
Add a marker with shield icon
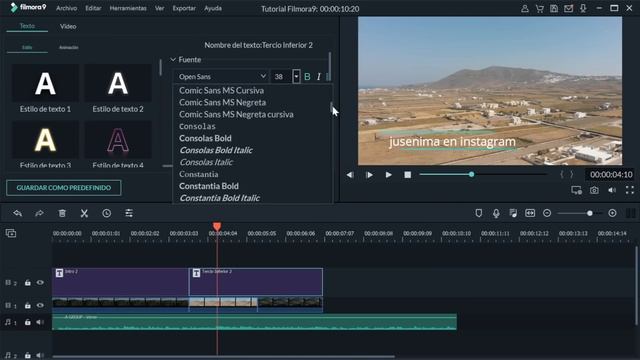(x=479, y=213)
